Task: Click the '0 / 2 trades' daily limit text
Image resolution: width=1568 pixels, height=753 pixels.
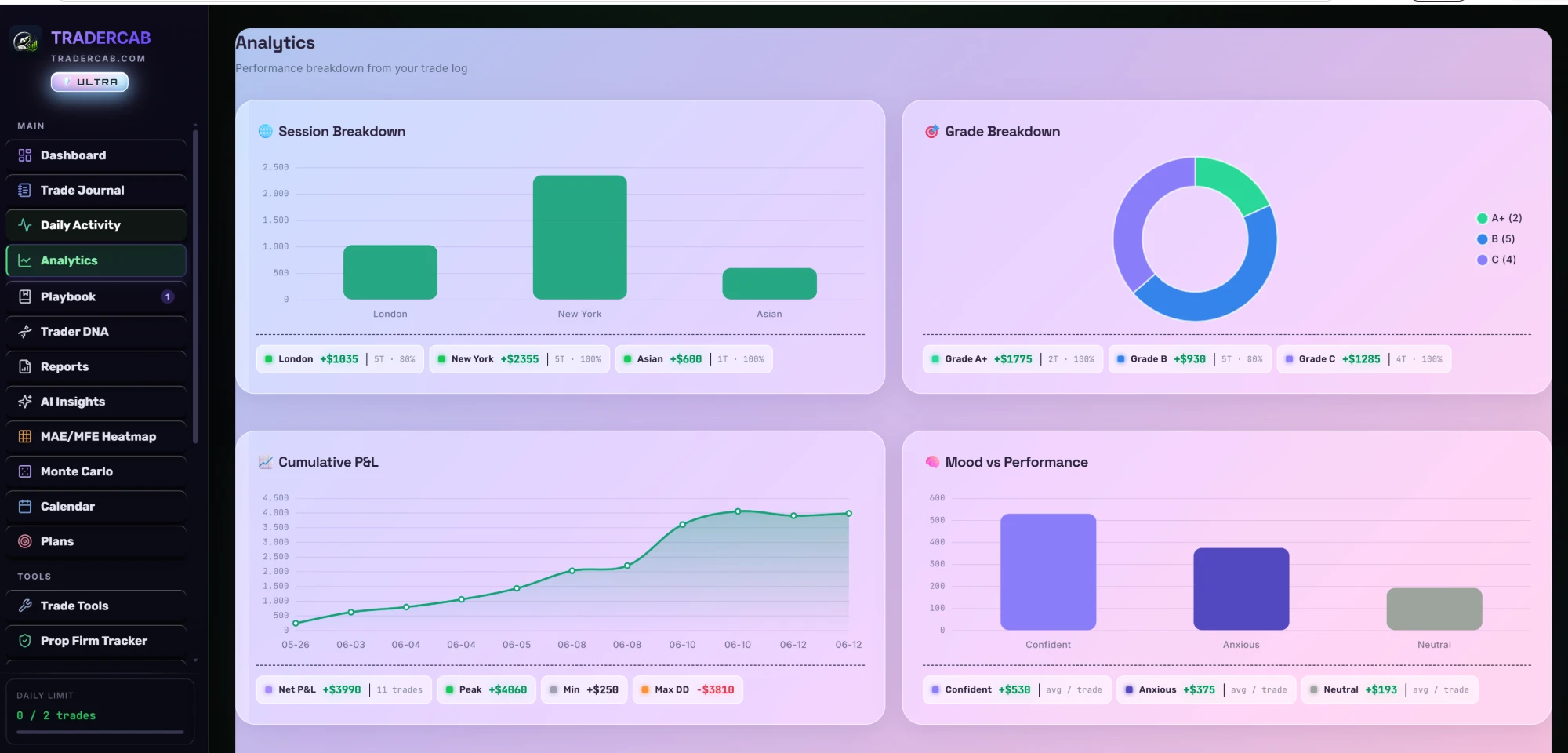Action: coord(56,716)
